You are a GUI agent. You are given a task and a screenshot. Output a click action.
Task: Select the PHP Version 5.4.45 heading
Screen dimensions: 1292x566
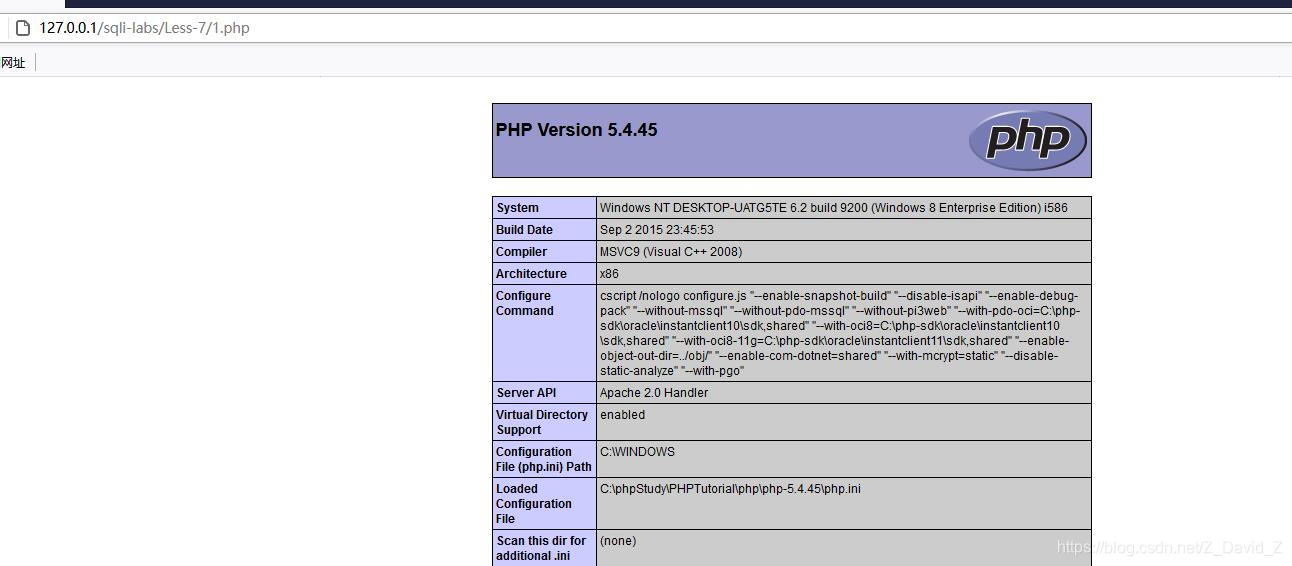click(576, 130)
